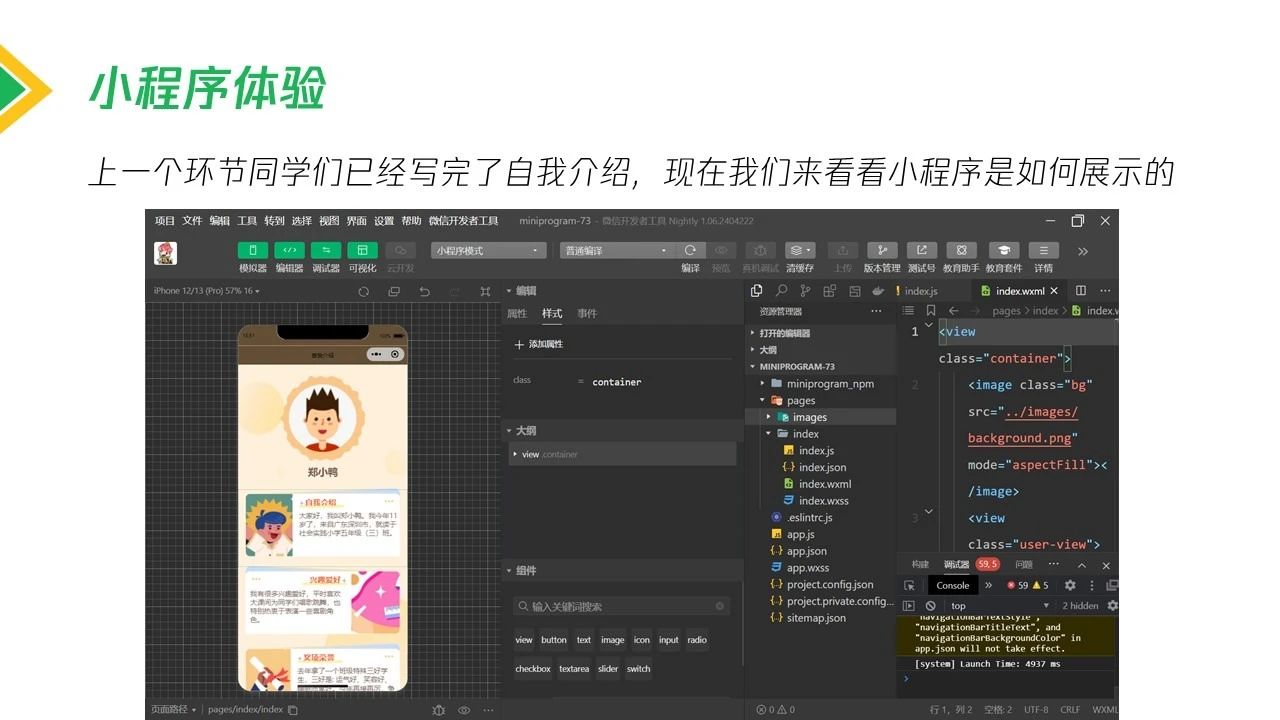The image size is (1280, 720).
Task: Click the inspect element picker icon
Action: [909, 585]
